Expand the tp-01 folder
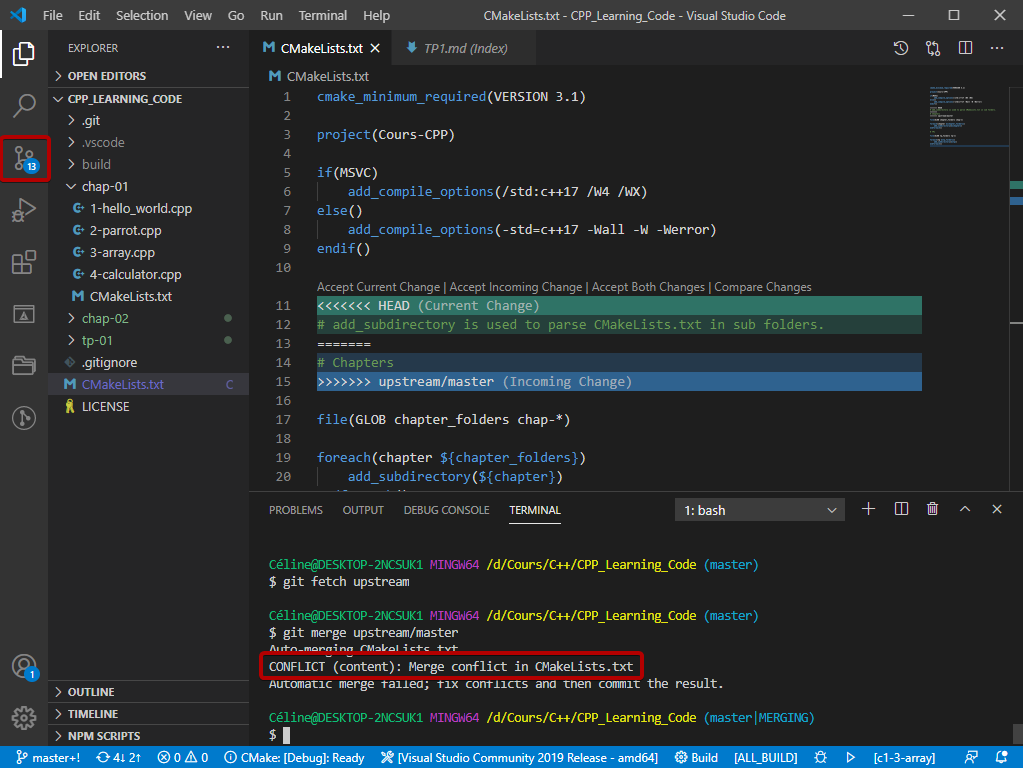The height and width of the screenshot is (768, 1023). [149, 341]
